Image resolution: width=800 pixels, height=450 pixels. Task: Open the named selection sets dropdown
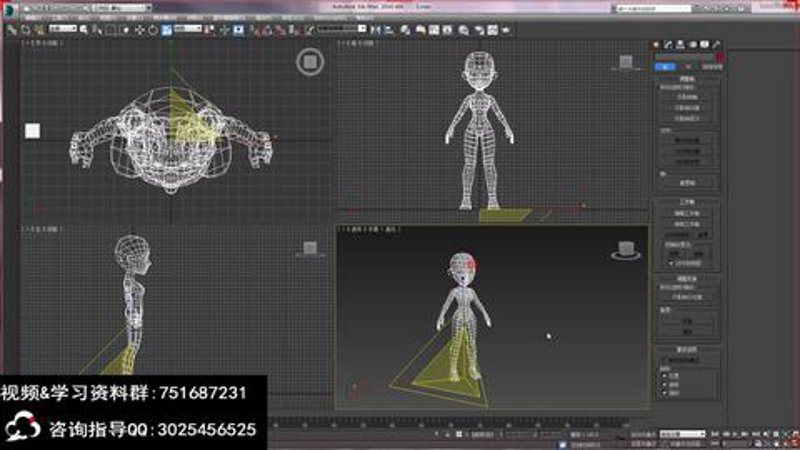pyautogui.click(x=341, y=29)
